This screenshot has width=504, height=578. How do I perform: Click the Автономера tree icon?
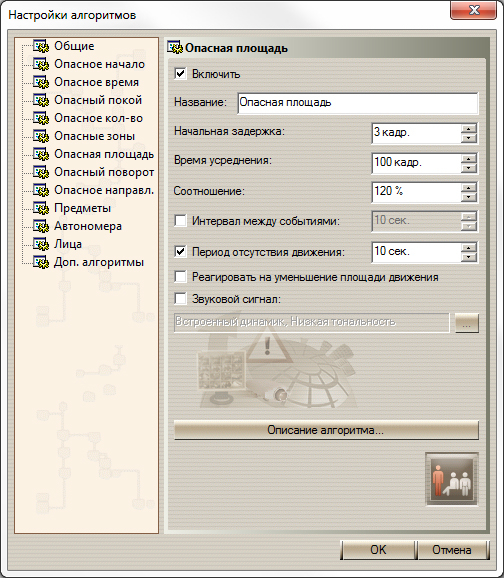41,226
